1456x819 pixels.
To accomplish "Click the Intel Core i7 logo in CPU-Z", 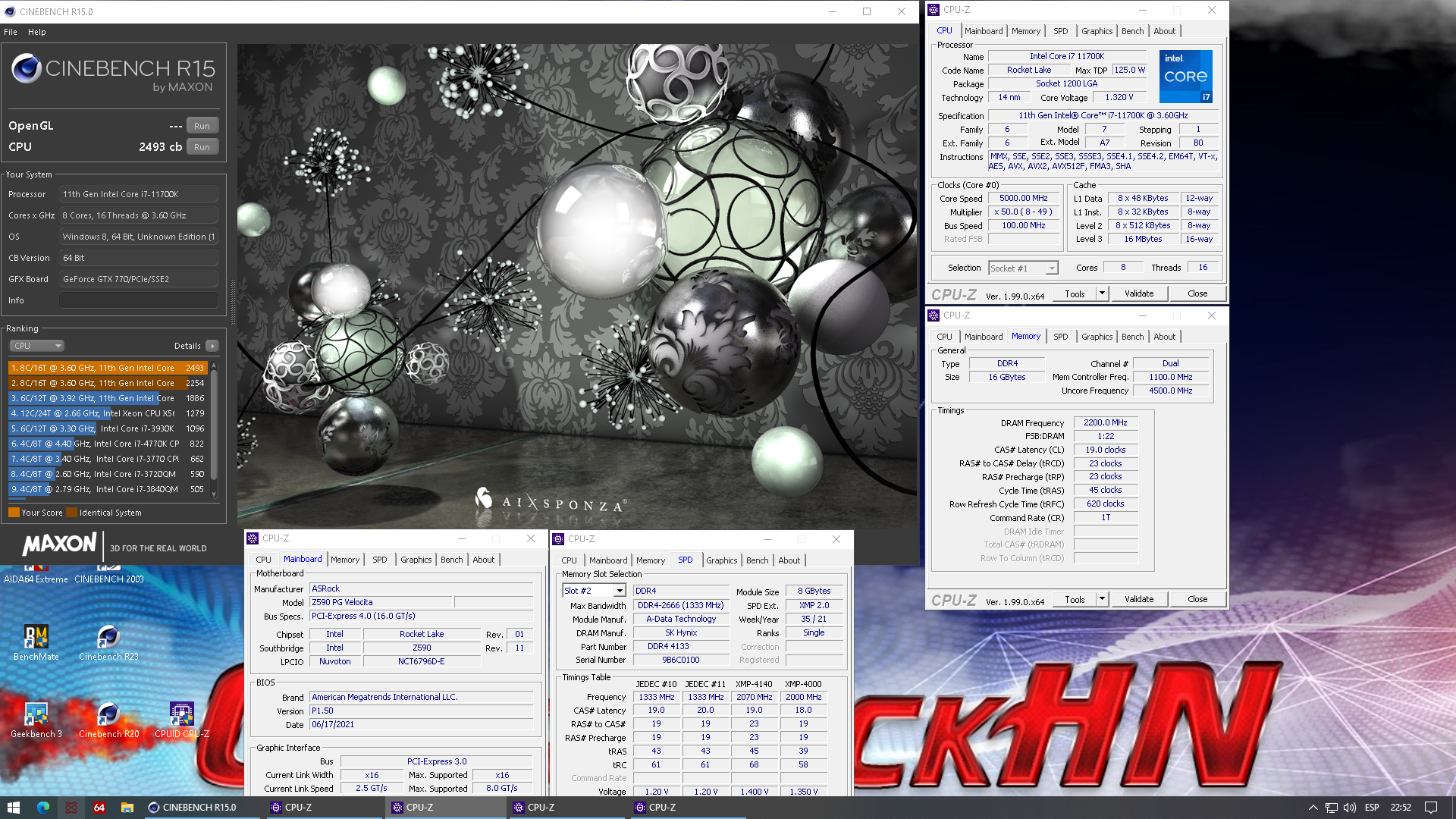I will pos(1186,77).
